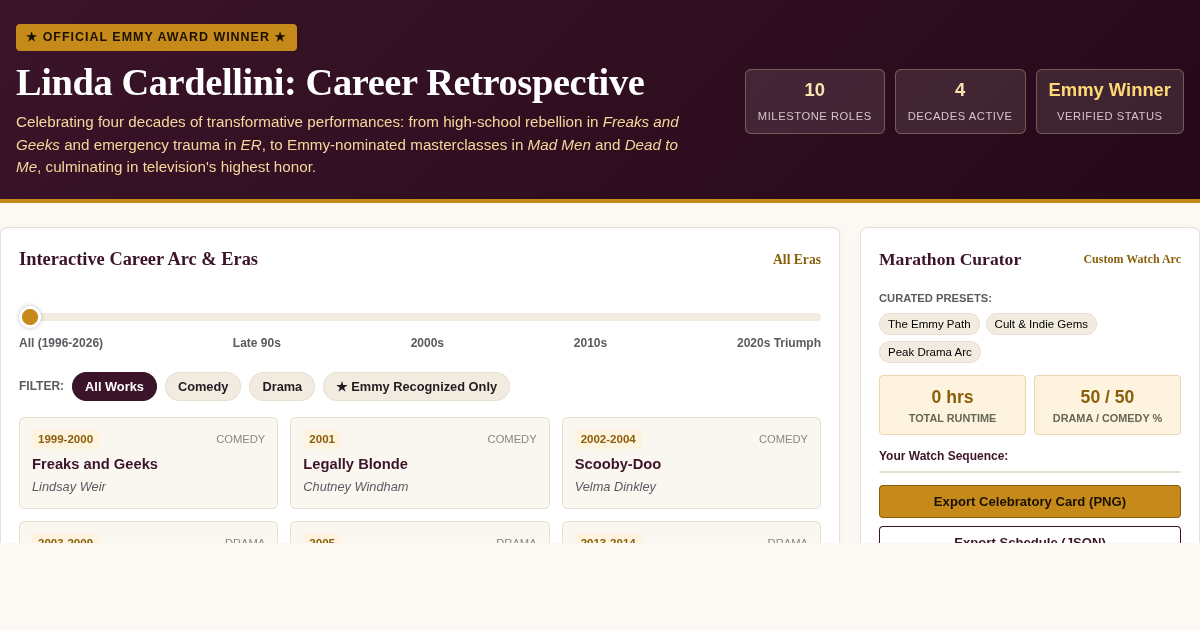The image size is (1200, 630).
Task: Open the Scooby-Doo card
Action: coord(691,463)
